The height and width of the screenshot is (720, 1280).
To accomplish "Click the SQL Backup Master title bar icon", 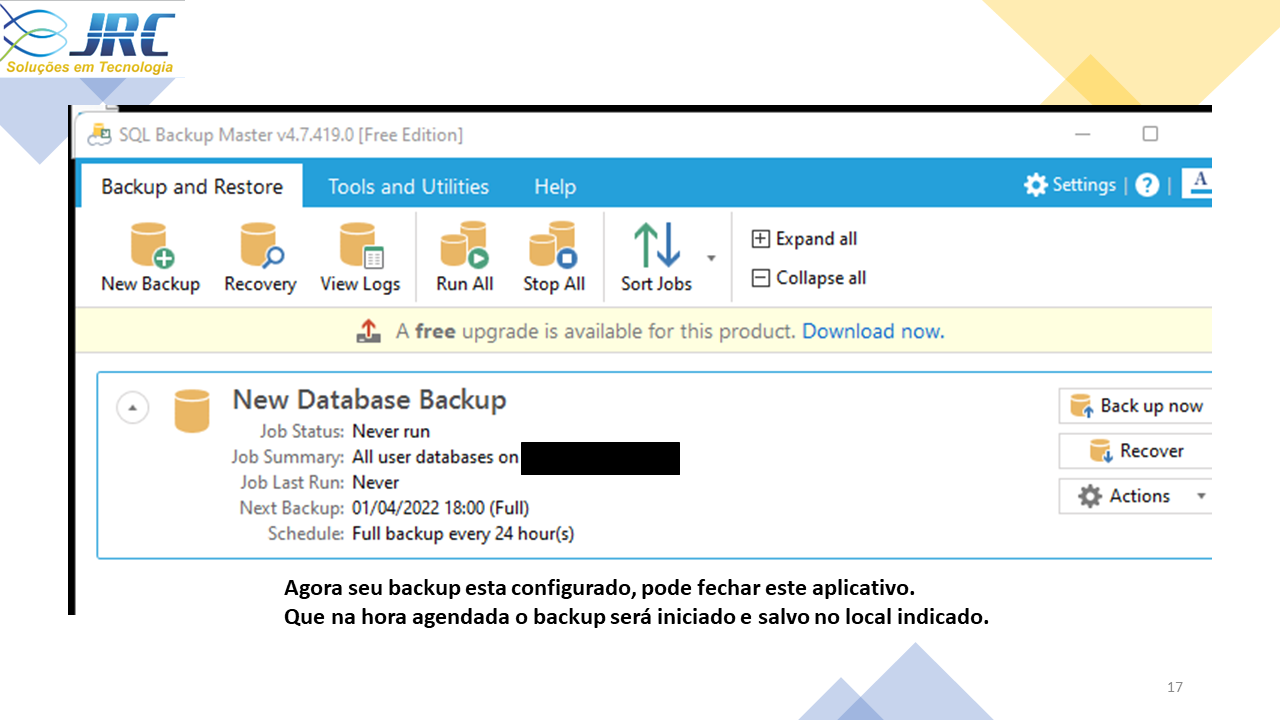I will coord(99,134).
